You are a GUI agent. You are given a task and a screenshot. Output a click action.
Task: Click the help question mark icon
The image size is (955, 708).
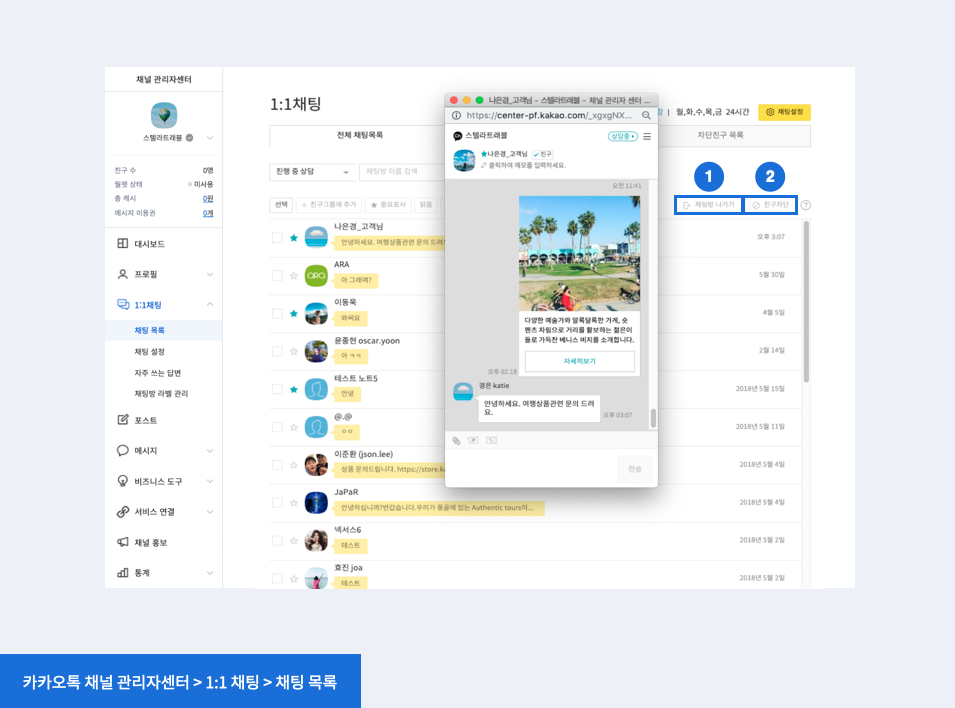point(806,205)
